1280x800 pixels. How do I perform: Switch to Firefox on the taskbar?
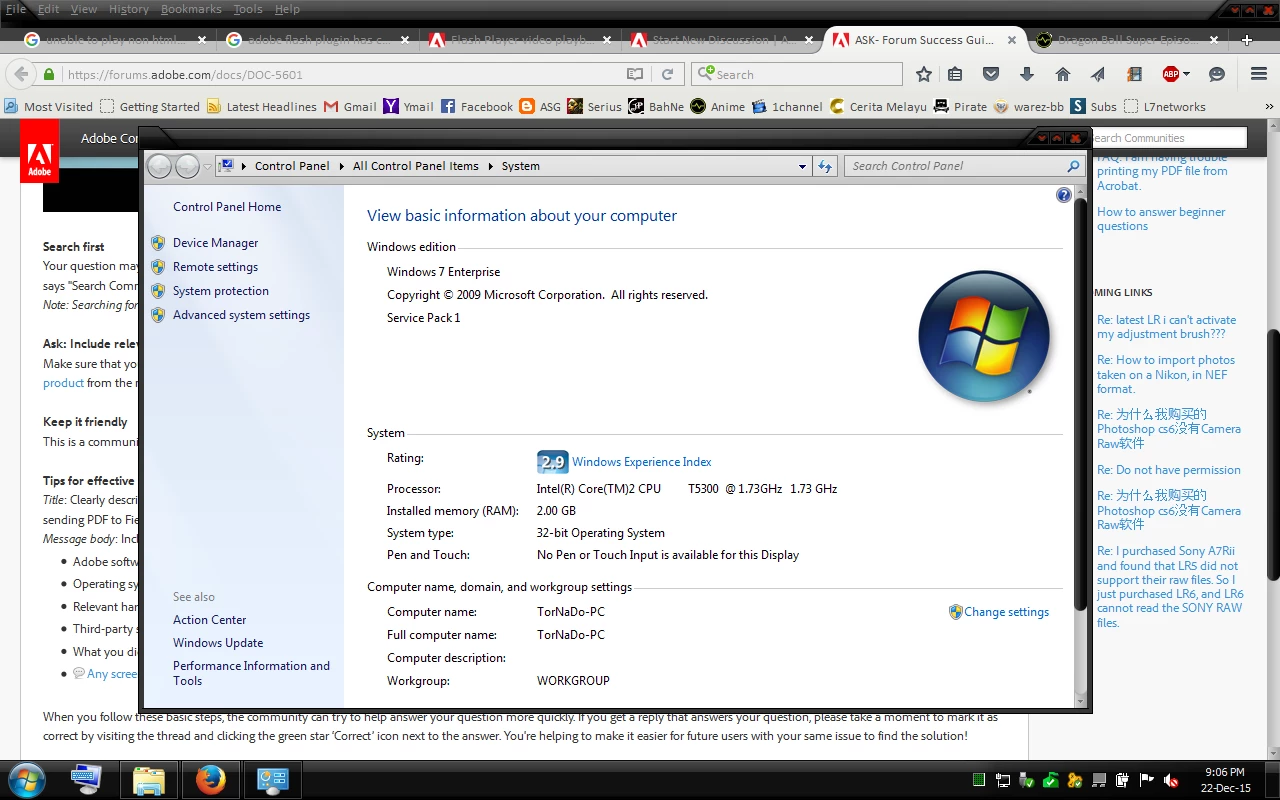click(210, 780)
